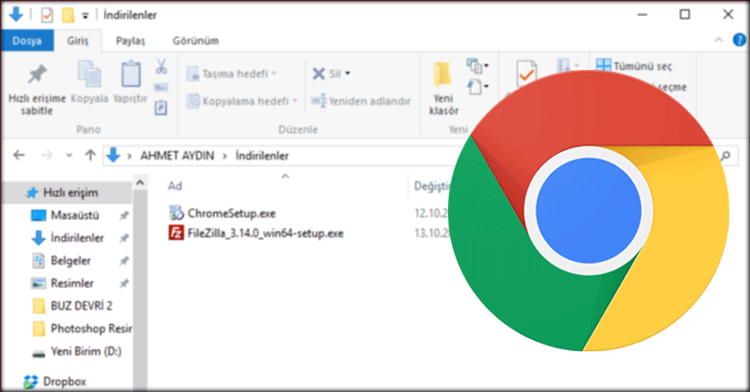Select the ChromeSetup.exe file name

pyautogui.click(x=232, y=213)
